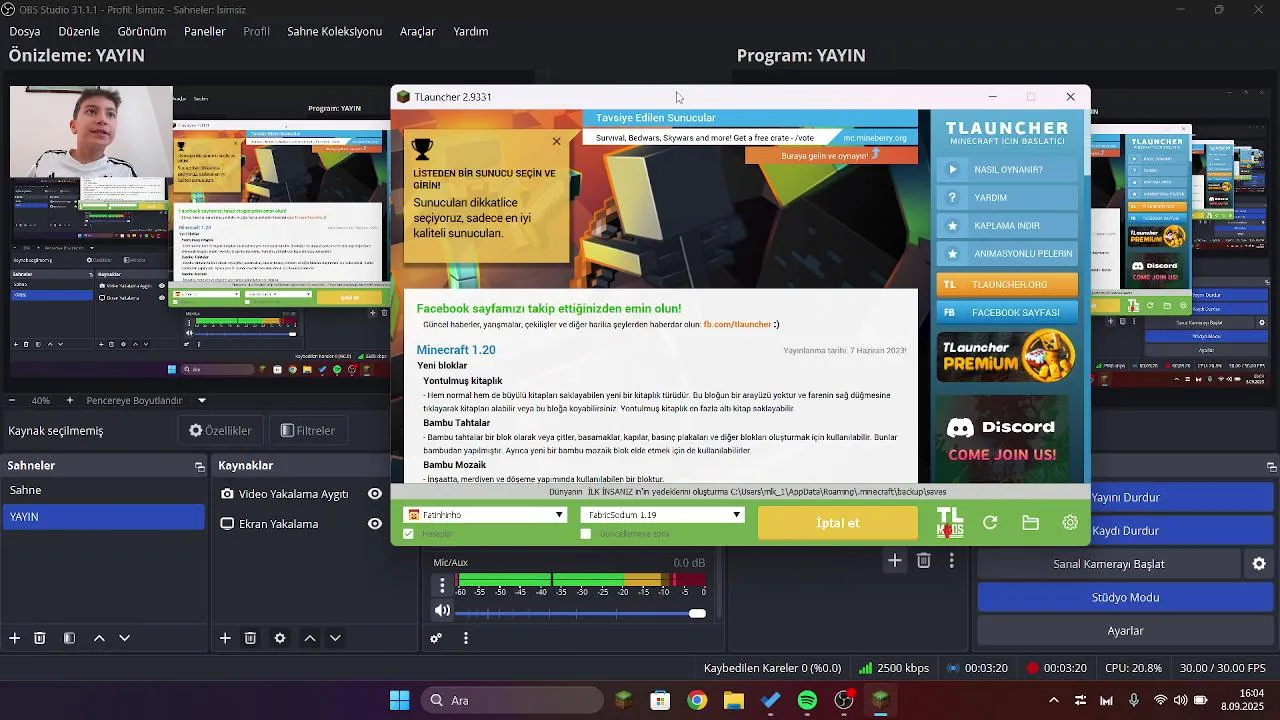Hide the Video Yakalama Aygıtı source
Viewport: 1280px width, 720px height.
(x=375, y=494)
